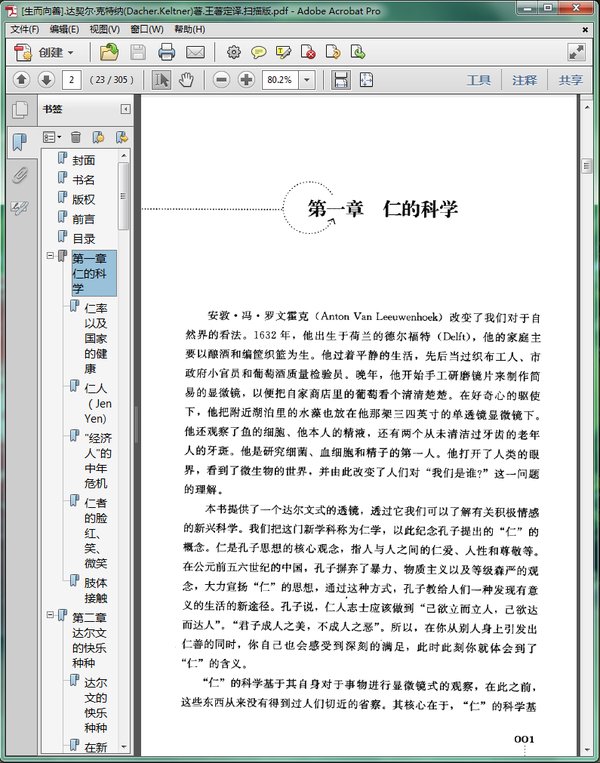Choose the hand pan tool
Image resolution: width=600 pixels, height=763 pixels.
coord(186,80)
